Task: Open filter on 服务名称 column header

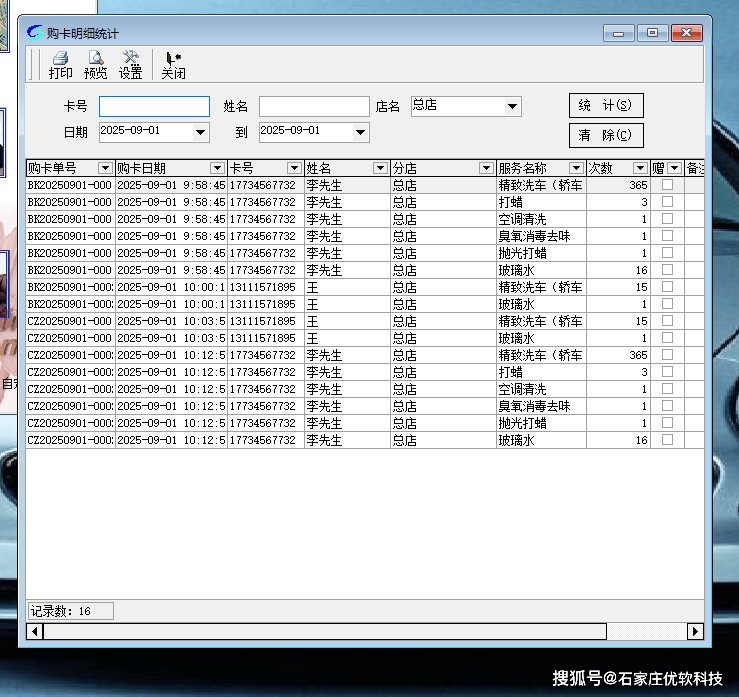Action: coord(576,168)
